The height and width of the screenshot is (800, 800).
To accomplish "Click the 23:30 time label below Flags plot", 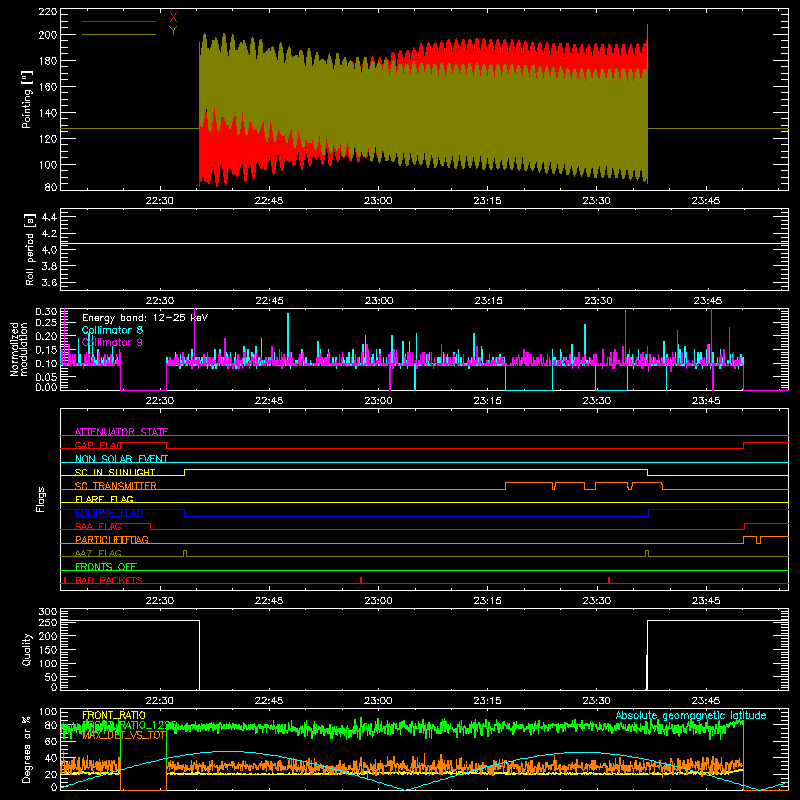I will click(x=596, y=601).
